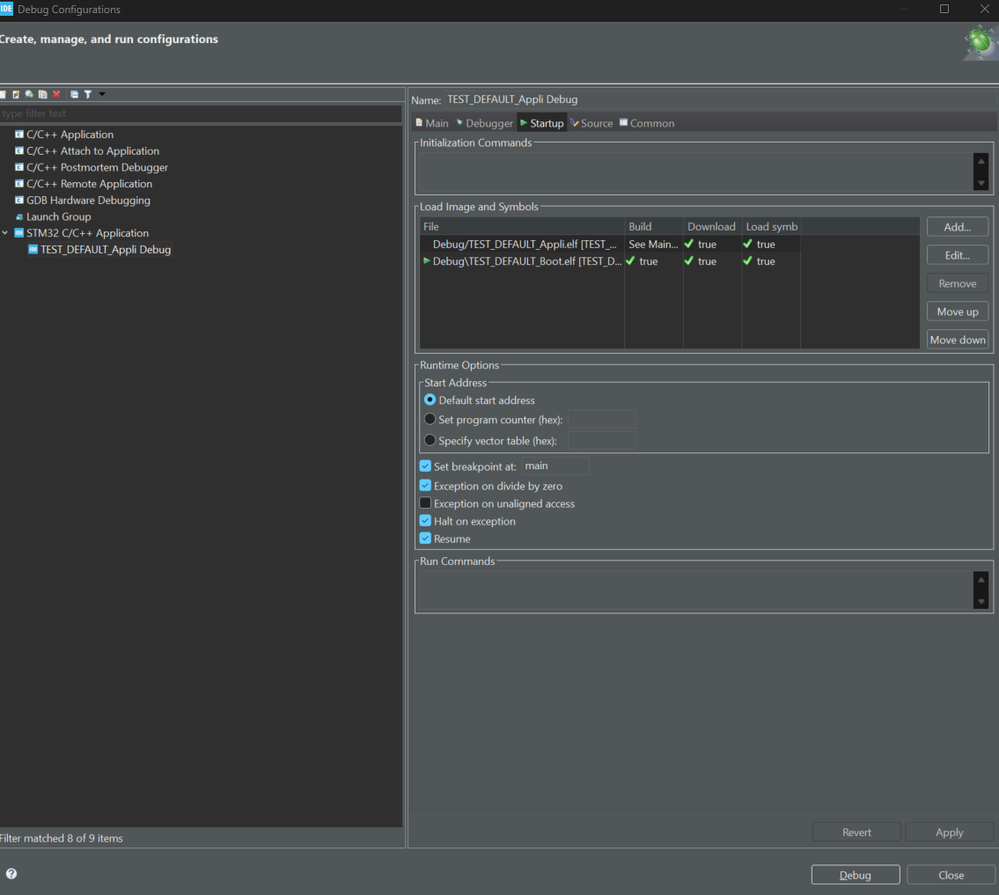Screen dimensions: 999x895
Task: Select Specify vector table radio button
Action: (x=430, y=440)
